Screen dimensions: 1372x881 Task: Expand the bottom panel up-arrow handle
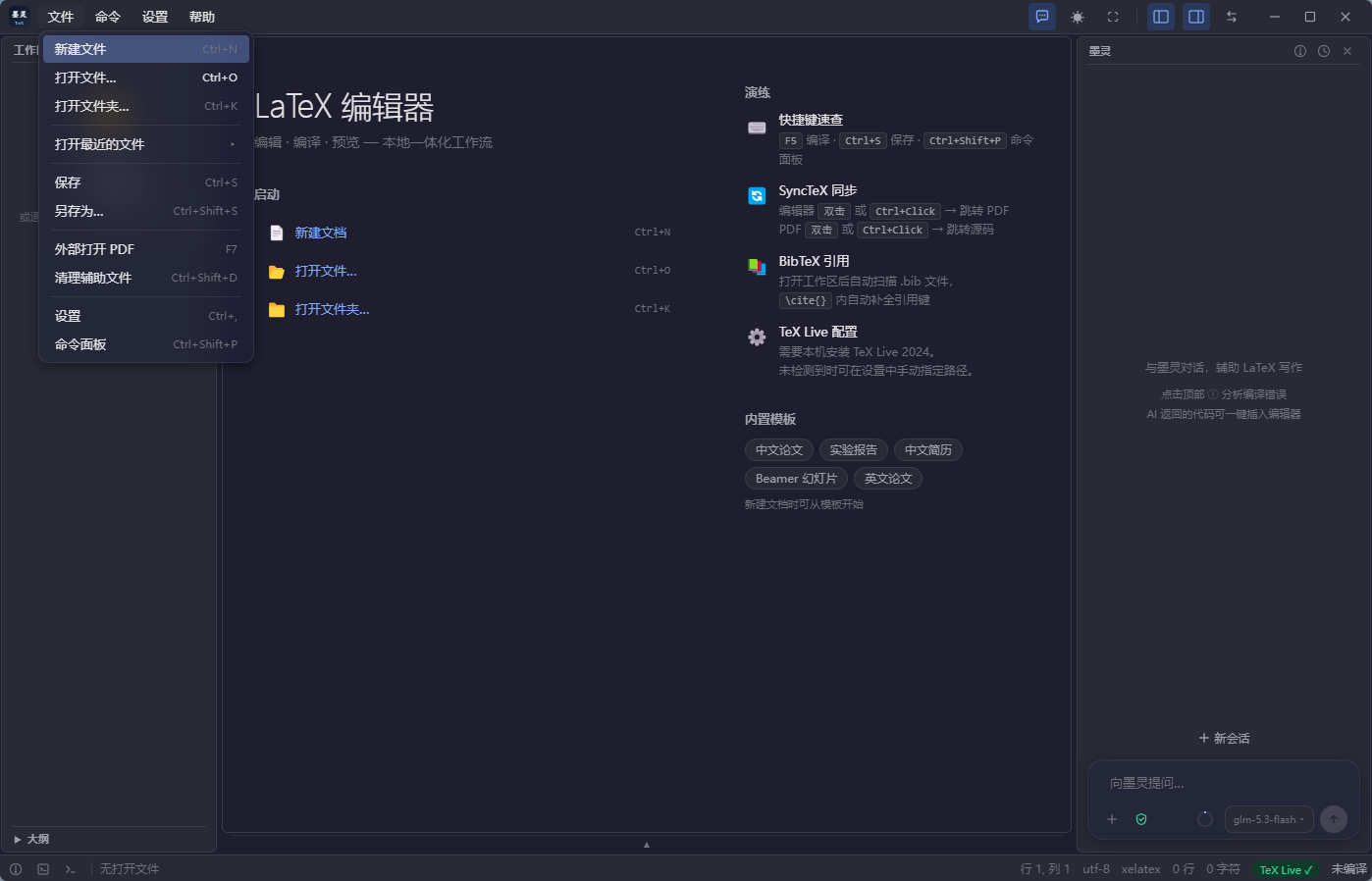pyautogui.click(x=647, y=845)
